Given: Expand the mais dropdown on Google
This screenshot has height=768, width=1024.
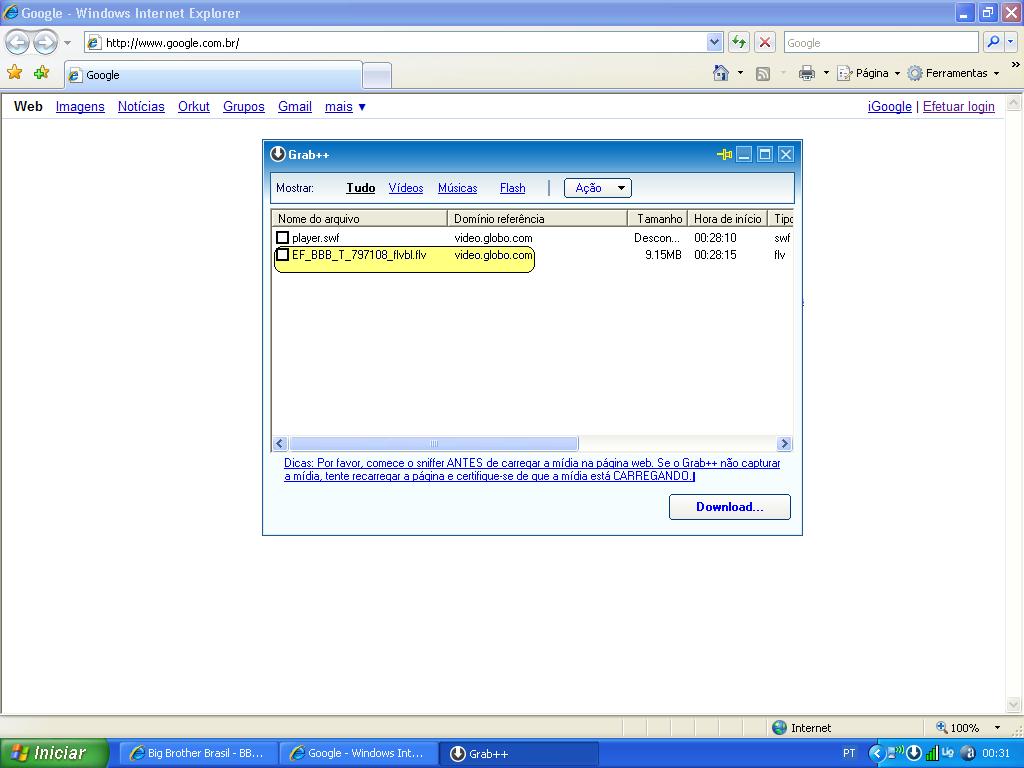Looking at the screenshot, I should coord(345,106).
